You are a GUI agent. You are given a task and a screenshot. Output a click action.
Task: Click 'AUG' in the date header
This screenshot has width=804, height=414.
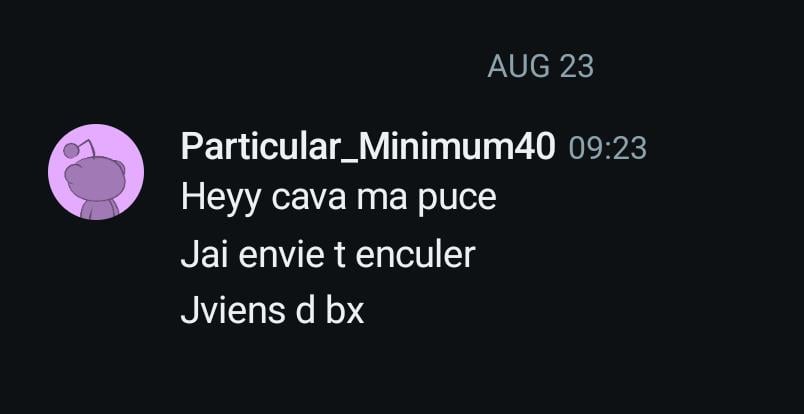tap(518, 67)
